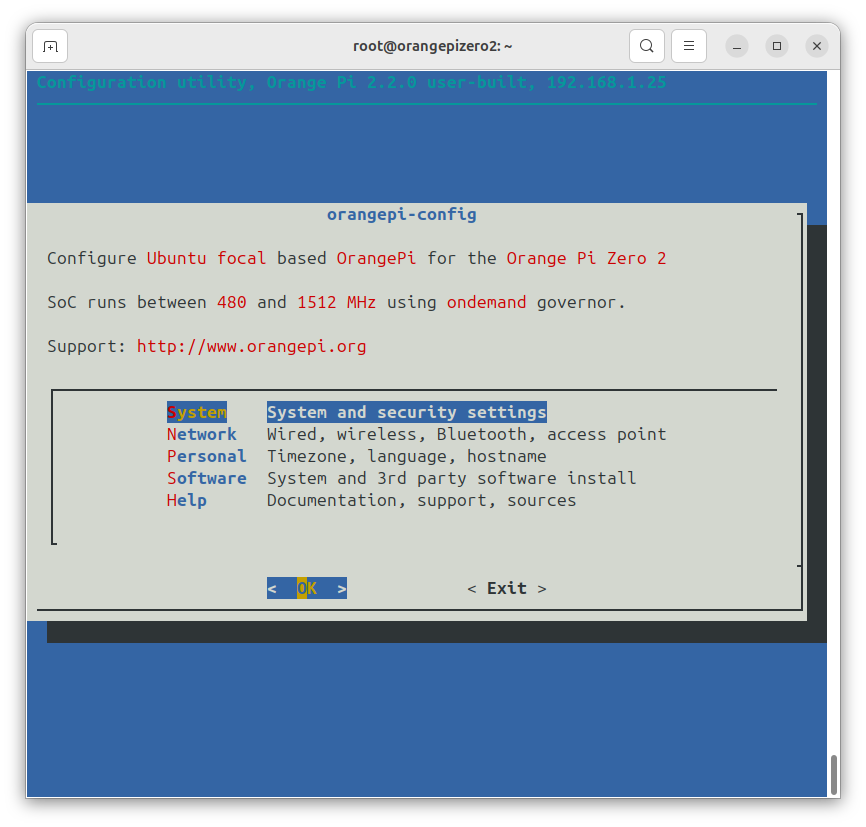Maximize the terminal window
This screenshot has height=827, width=866.
777,46
